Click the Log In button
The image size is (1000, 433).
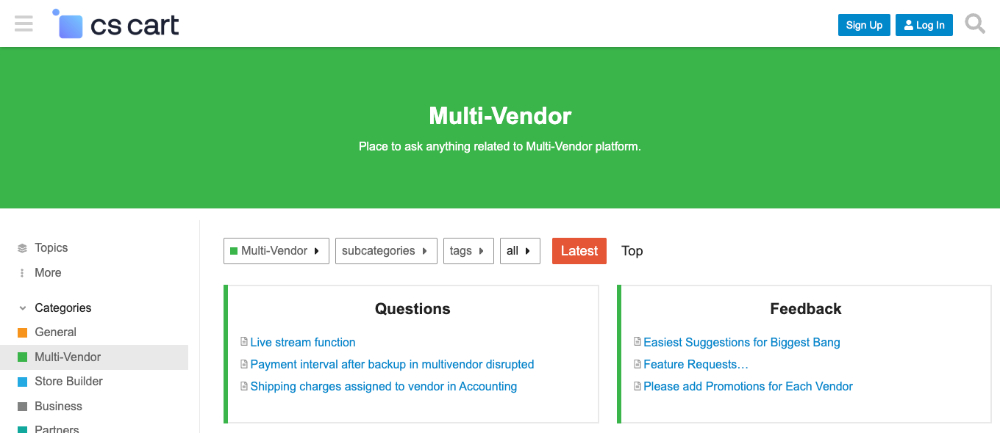[924, 25]
